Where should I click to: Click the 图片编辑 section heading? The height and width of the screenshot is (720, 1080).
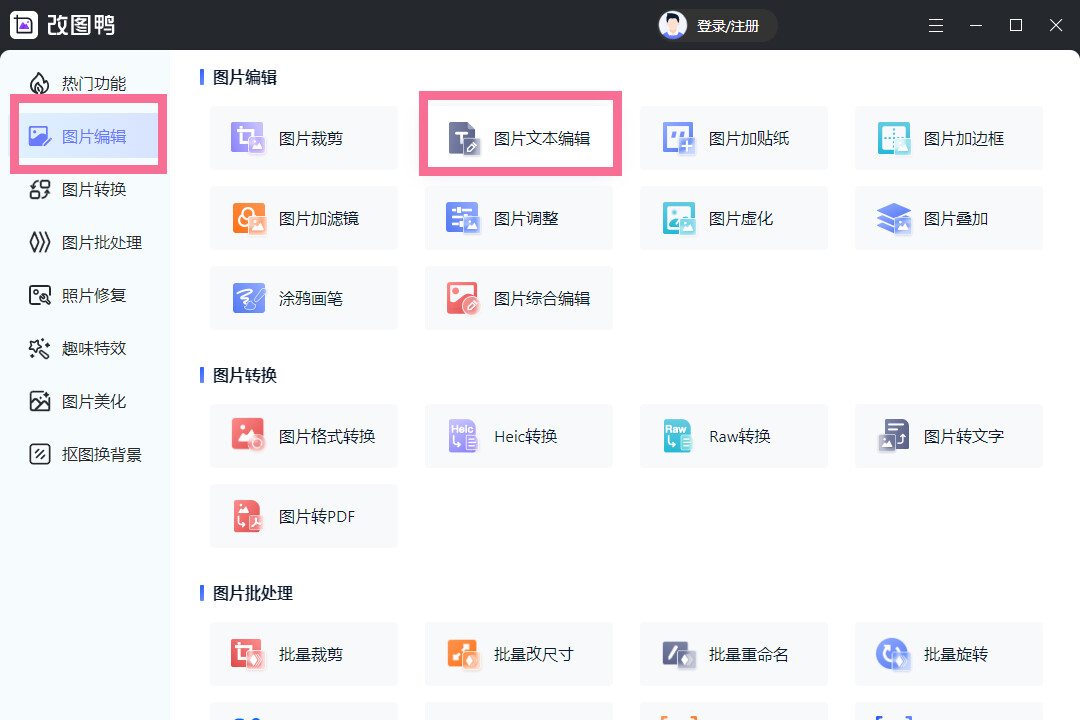(x=245, y=77)
